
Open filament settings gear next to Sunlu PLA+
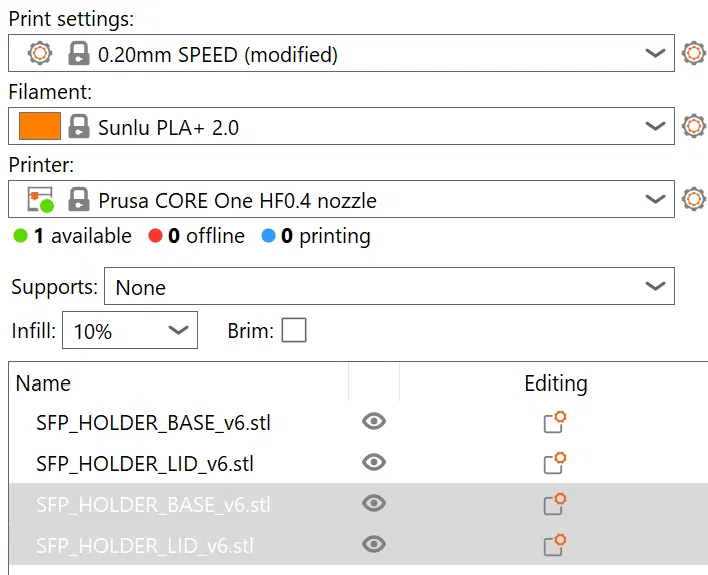(693, 127)
